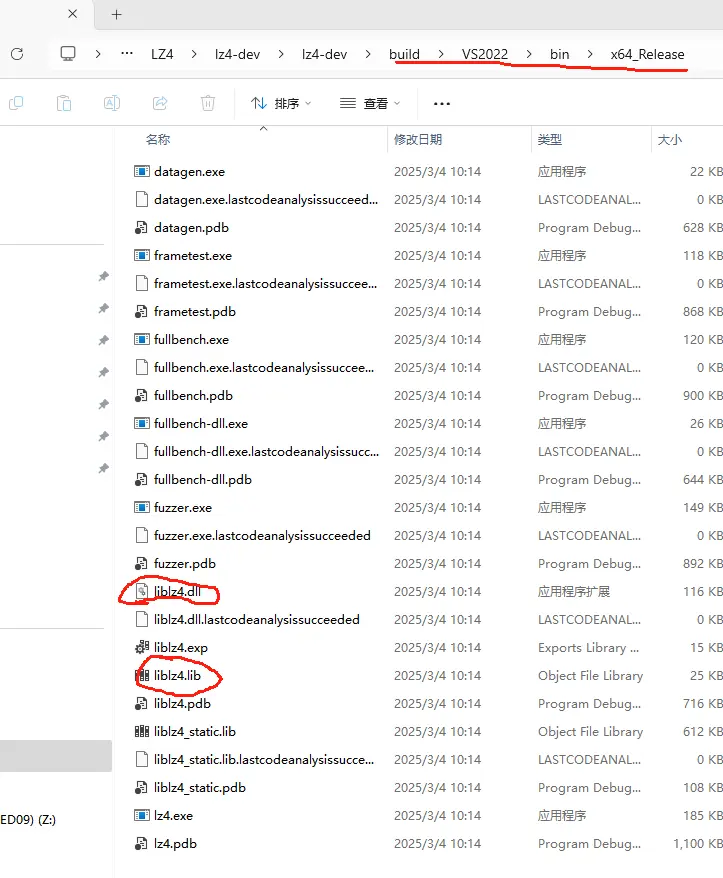Select file name liblz4.pdb
The width and height of the screenshot is (723, 878).
point(182,703)
